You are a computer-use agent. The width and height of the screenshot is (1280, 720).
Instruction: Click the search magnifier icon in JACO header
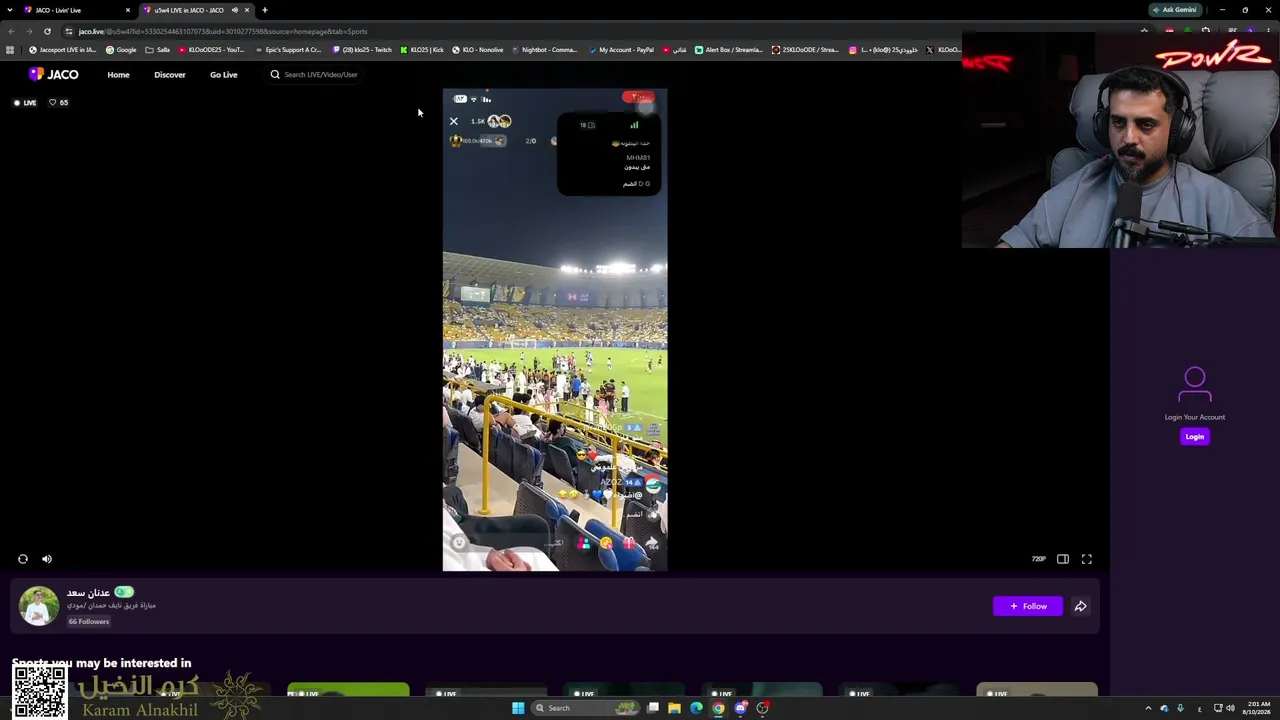point(275,74)
